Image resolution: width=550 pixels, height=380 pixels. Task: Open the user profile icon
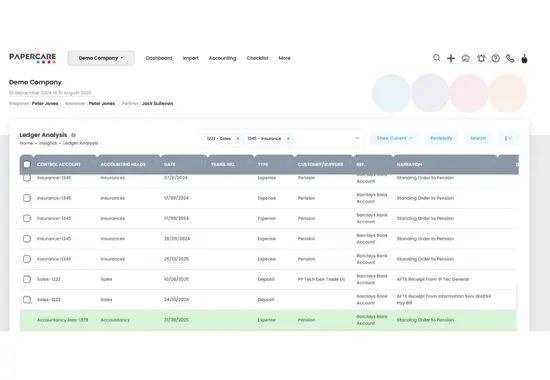(x=524, y=58)
